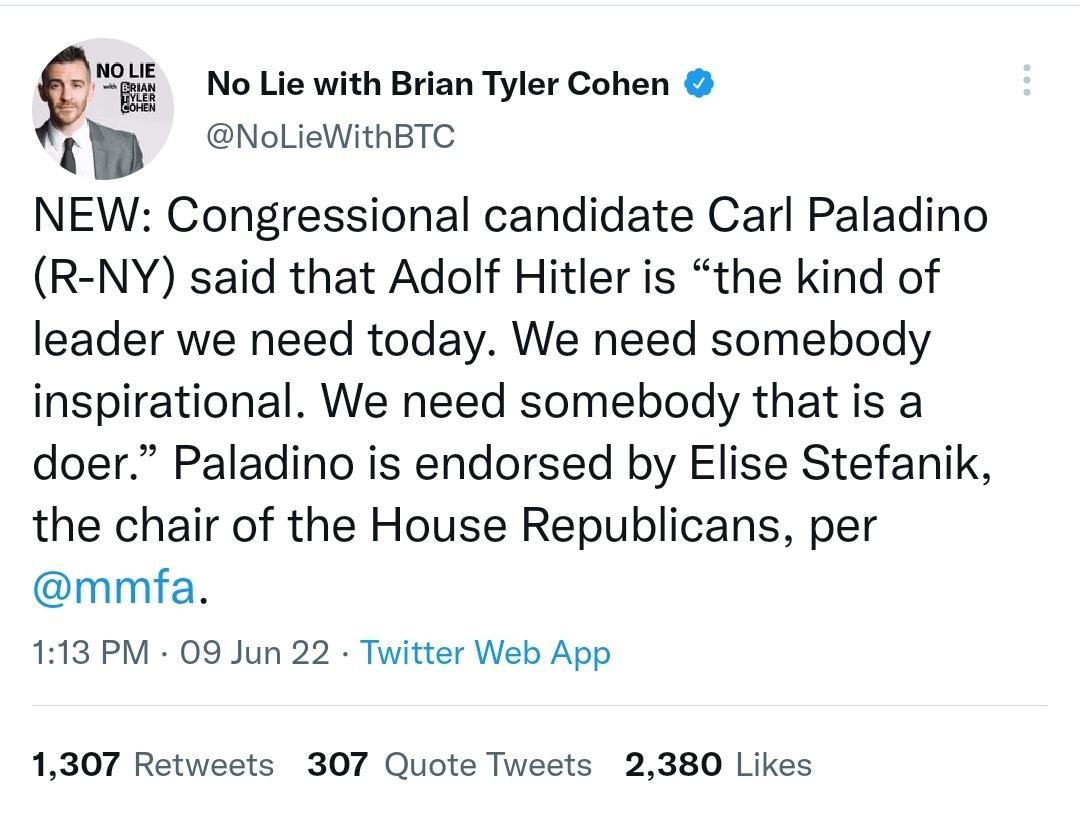Screen dimensions: 1080x814
Task: Click the verified blue checkmark badge
Action: coord(698,84)
